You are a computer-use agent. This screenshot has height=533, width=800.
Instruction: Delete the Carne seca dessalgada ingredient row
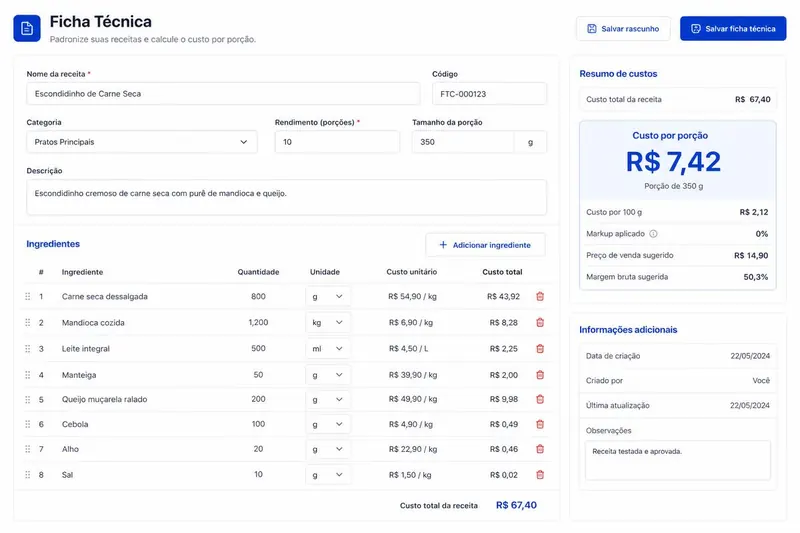coord(540,296)
